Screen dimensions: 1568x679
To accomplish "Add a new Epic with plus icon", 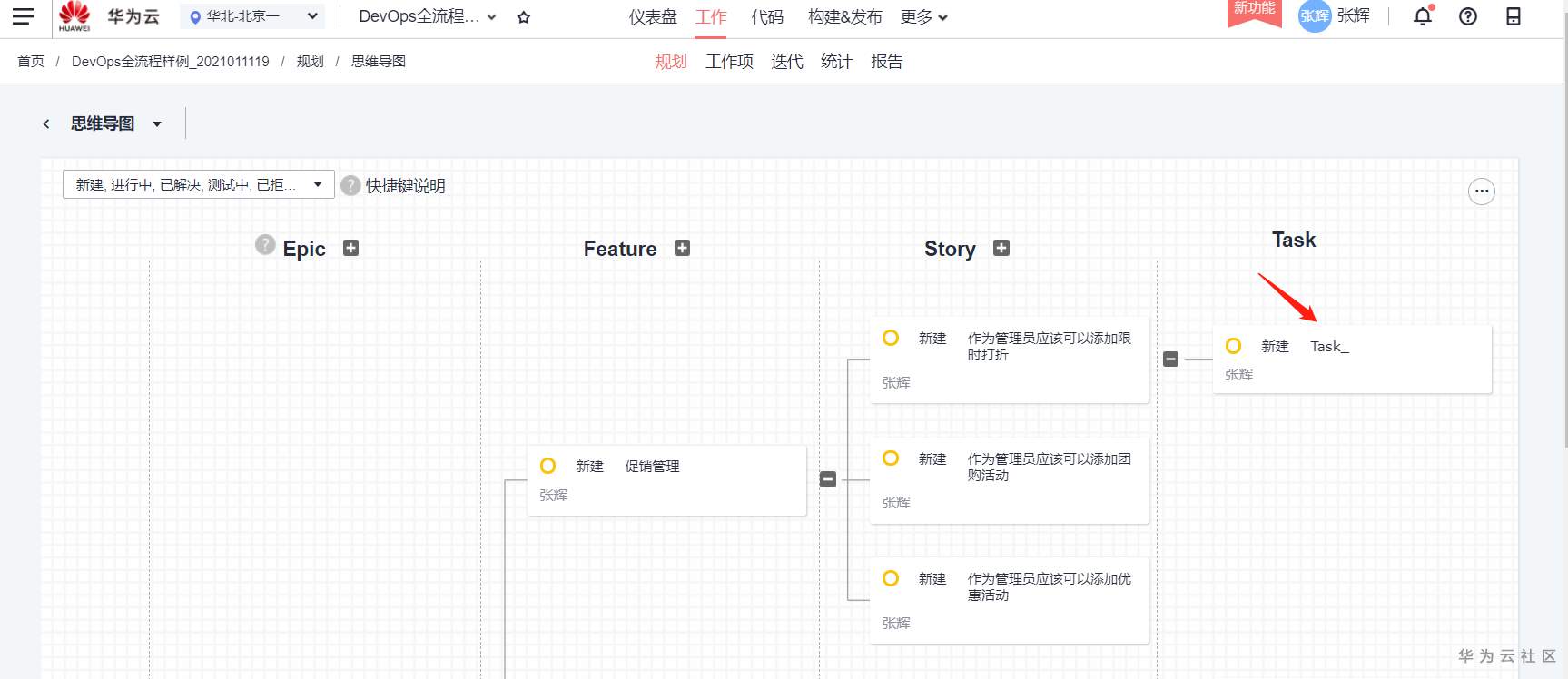I will point(351,248).
